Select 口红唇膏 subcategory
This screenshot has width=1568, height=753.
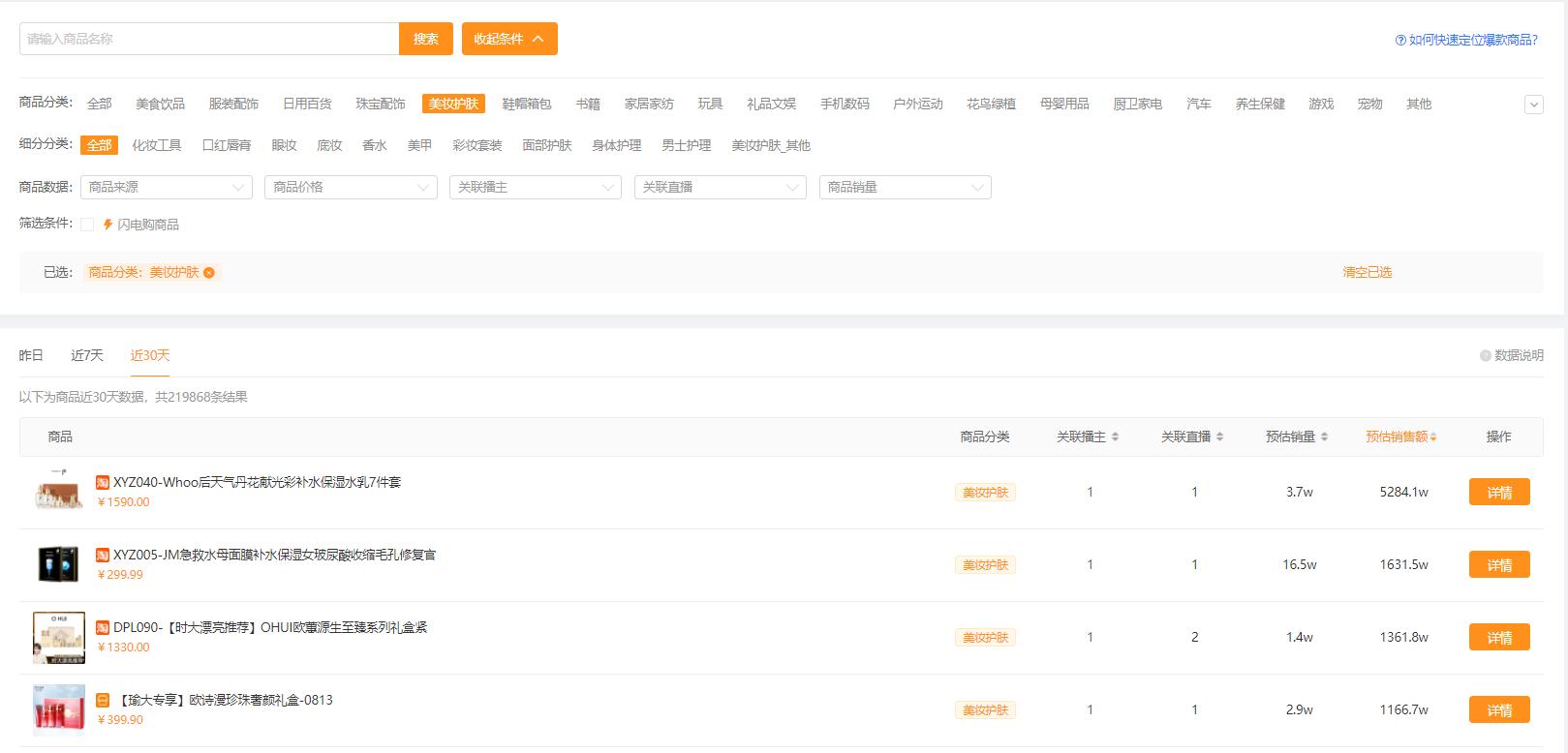click(227, 145)
